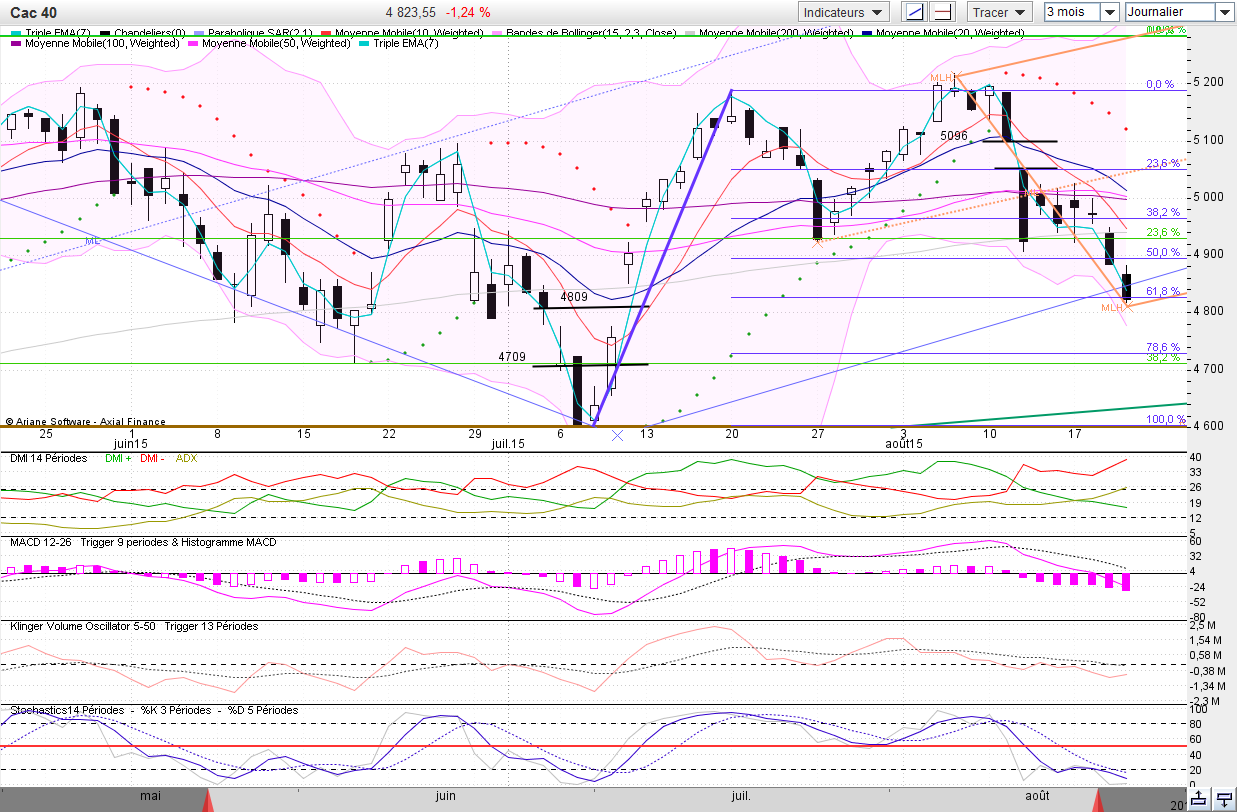Image resolution: width=1237 pixels, height=812 pixels.
Task: Open the Tracer dropdown menu
Action: (x=1000, y=12)
